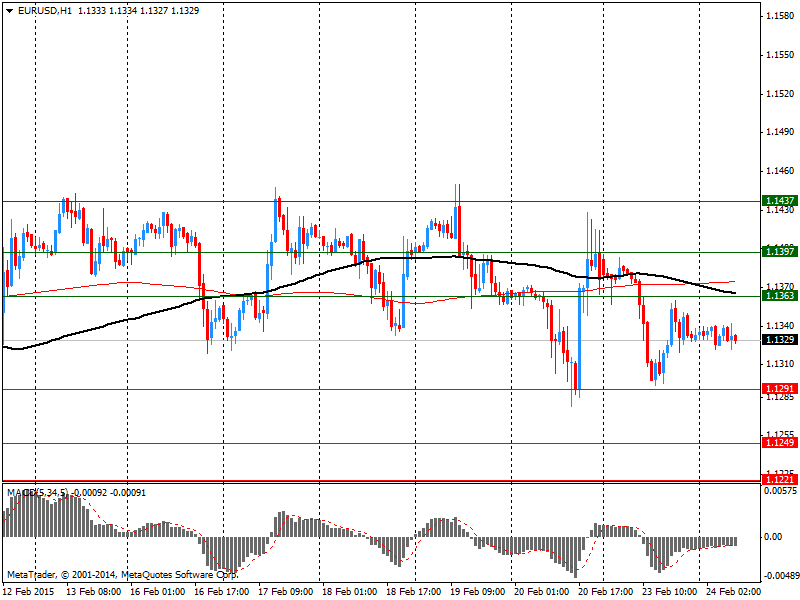Click the -0.00489 indicator scale value
Image resolution: width=800 pixels, height=600 pixels.
(x=780, y=576)
